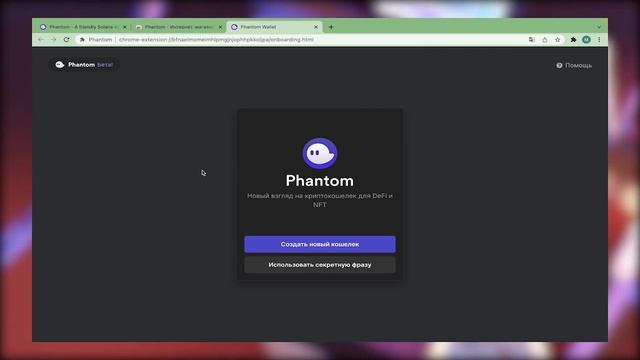The width and height of the screenshot is (640, 360).
Task: Go forward in browser history
Action: [53, 40]
